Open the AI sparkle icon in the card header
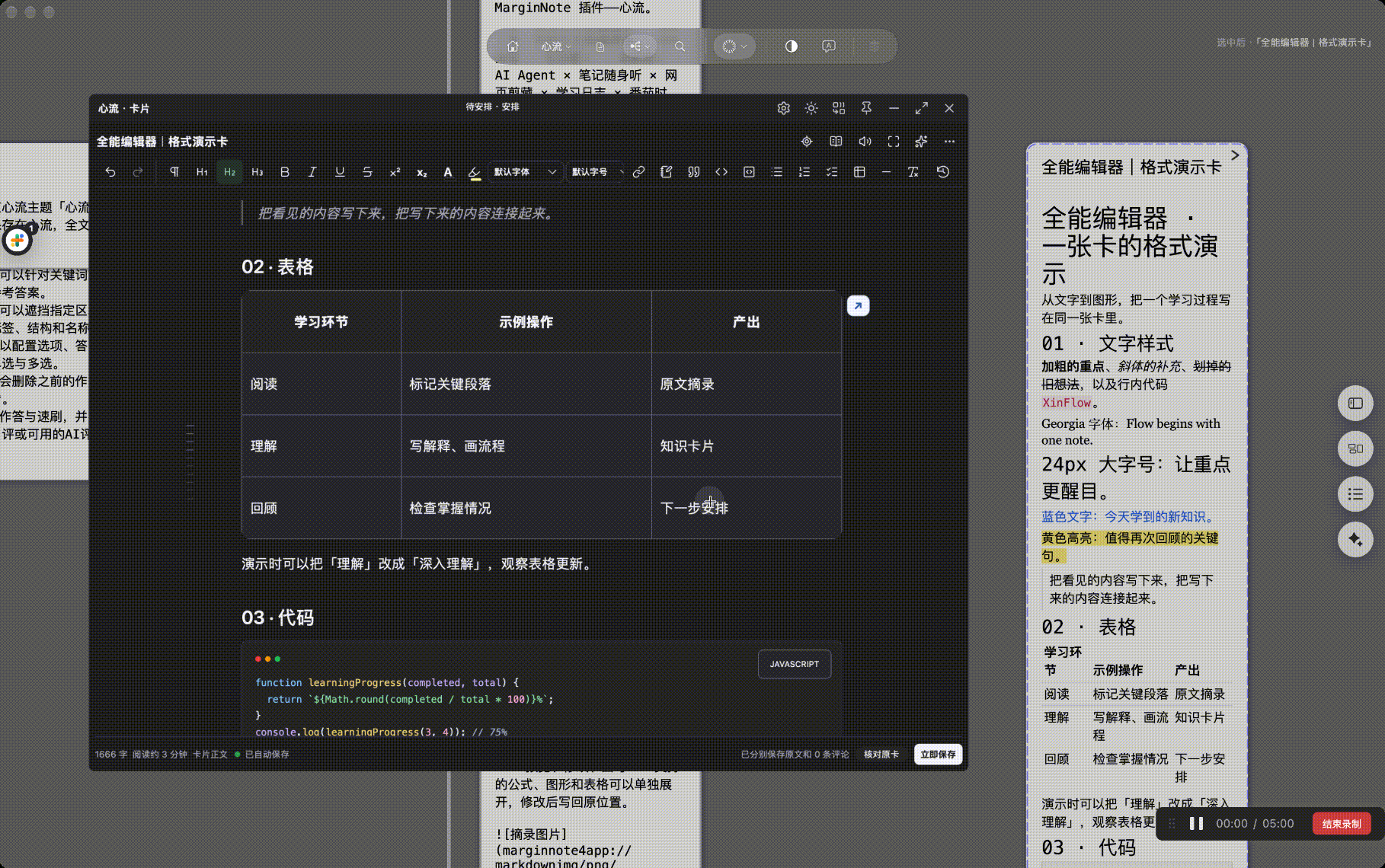Viewport: 1385px width, 868px height. (x=921, y=142)
